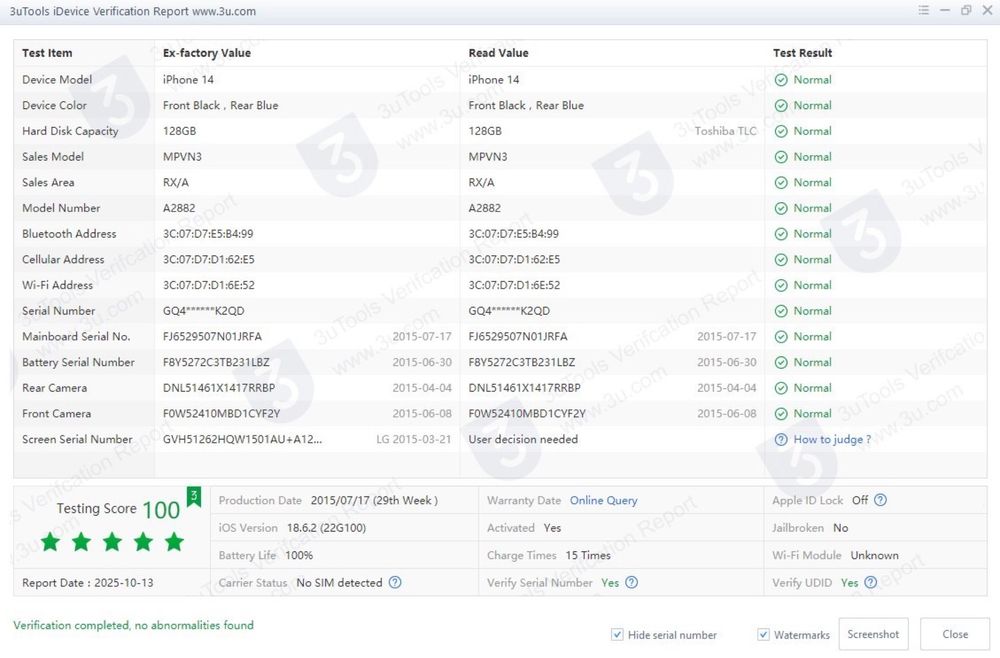Image resolution: width=1000 pixels, height=658 pixels.
Task: Click the Screen Serial Number row label
Action: [x=77, y=439]
